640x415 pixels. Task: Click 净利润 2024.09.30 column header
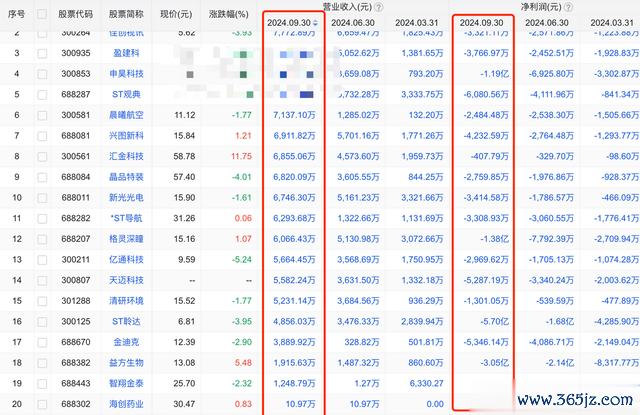click(x=481, y=23)
